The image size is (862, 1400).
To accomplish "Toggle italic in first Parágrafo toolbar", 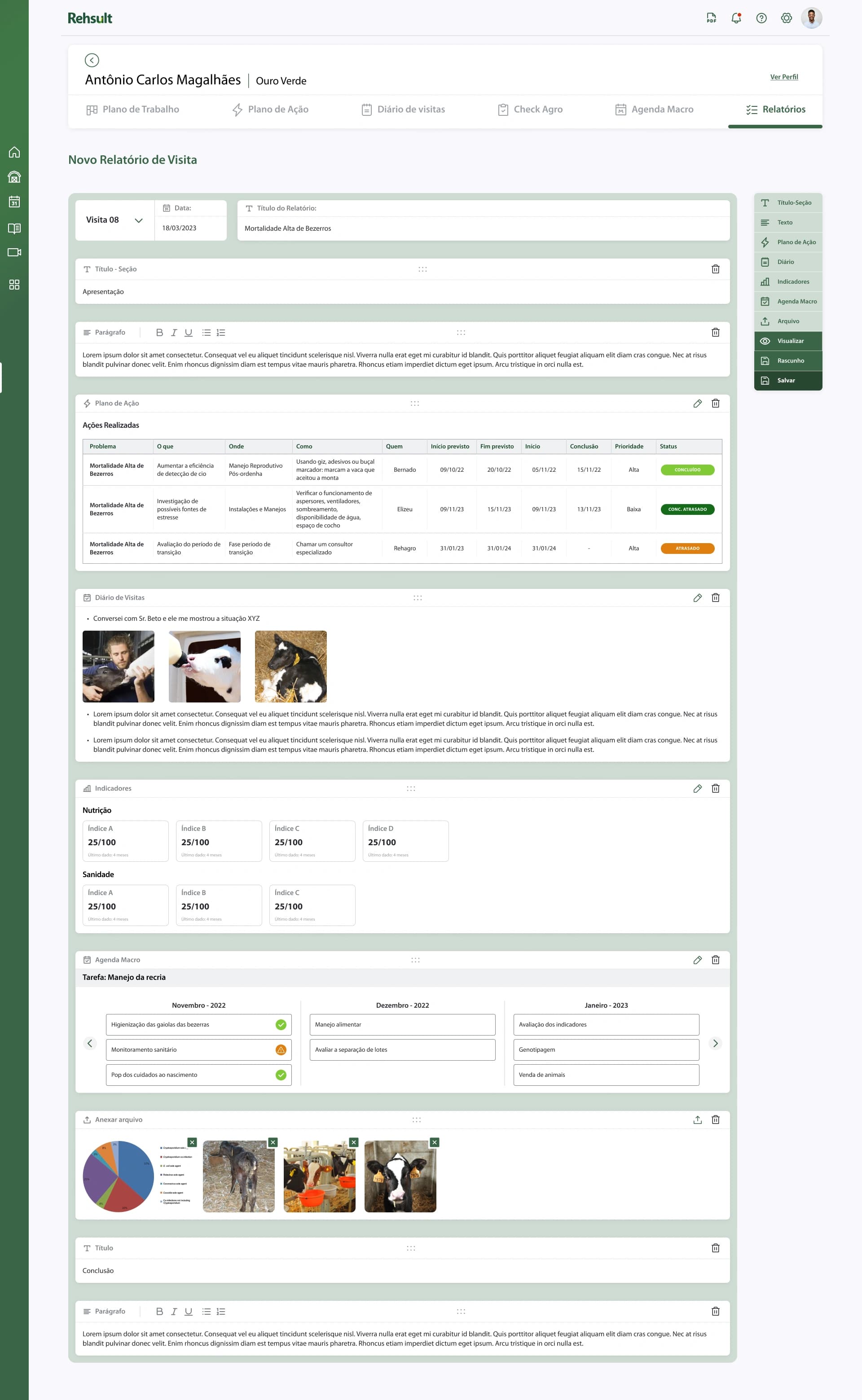I will click(174, 332).
